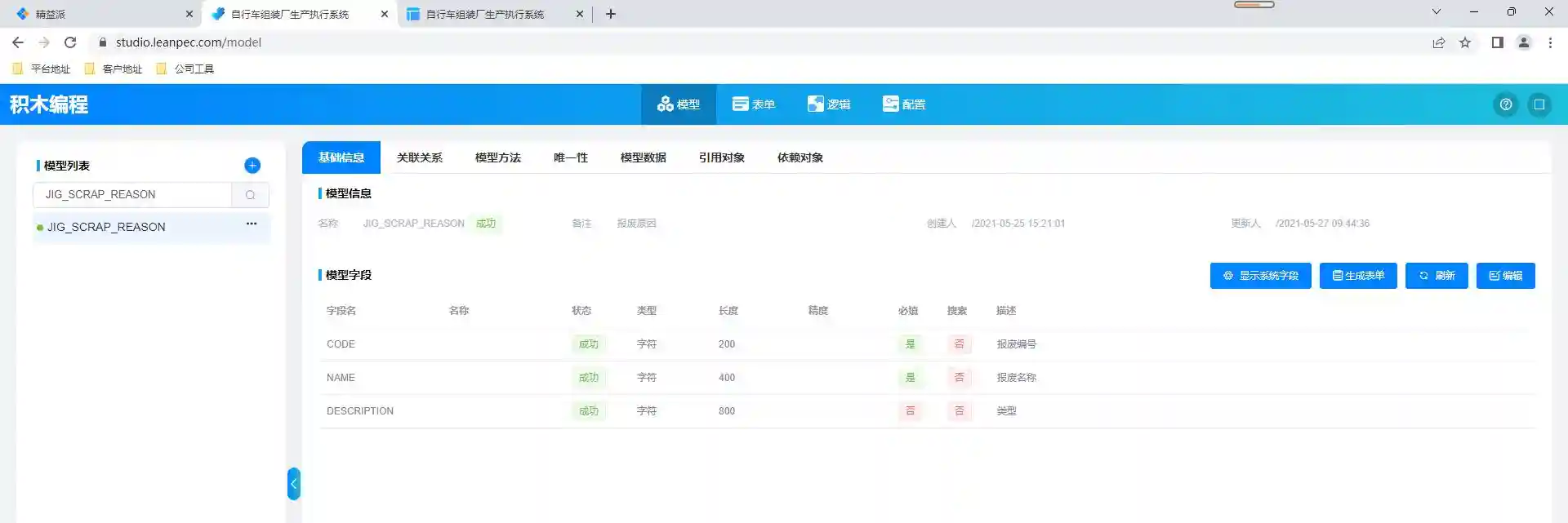Screen dimensions: 1568x523
Task: Reload the page in the browser
Action: (70, 42)
